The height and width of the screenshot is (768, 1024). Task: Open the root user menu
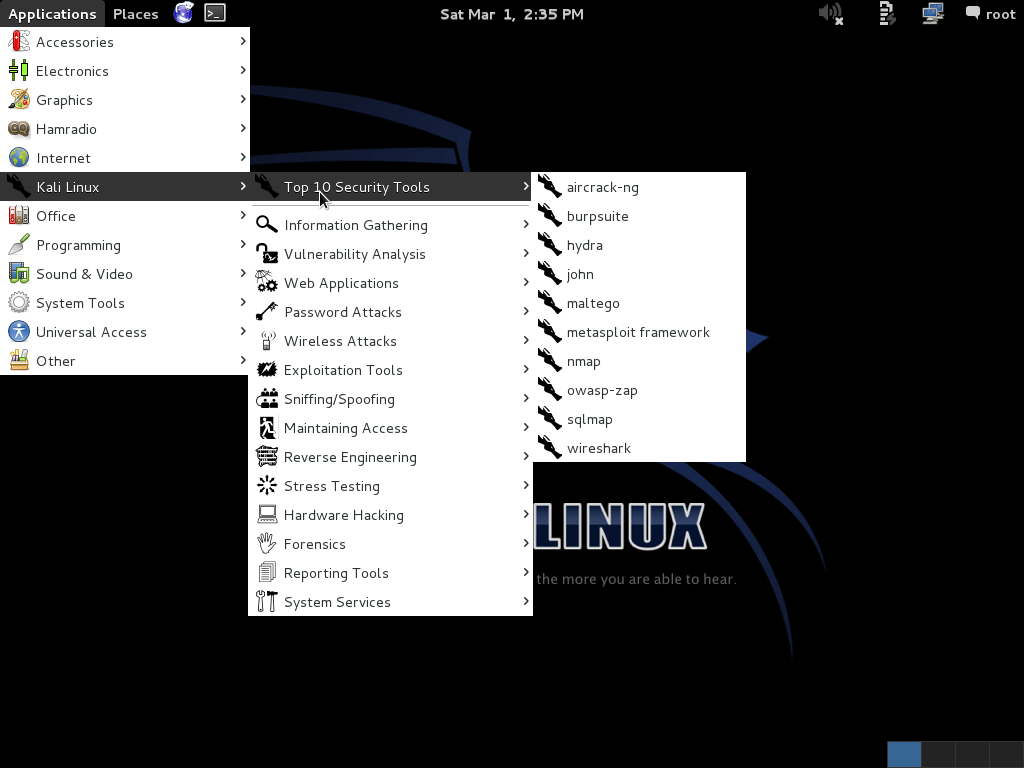pyautogui.click(x=991, y=14)
